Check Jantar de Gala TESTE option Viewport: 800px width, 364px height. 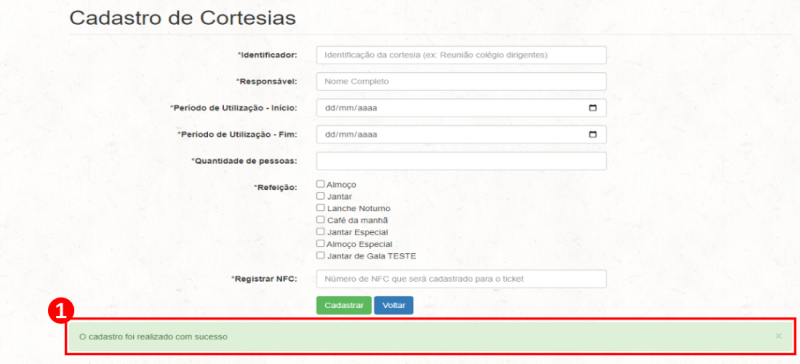[x=320, y=255]
